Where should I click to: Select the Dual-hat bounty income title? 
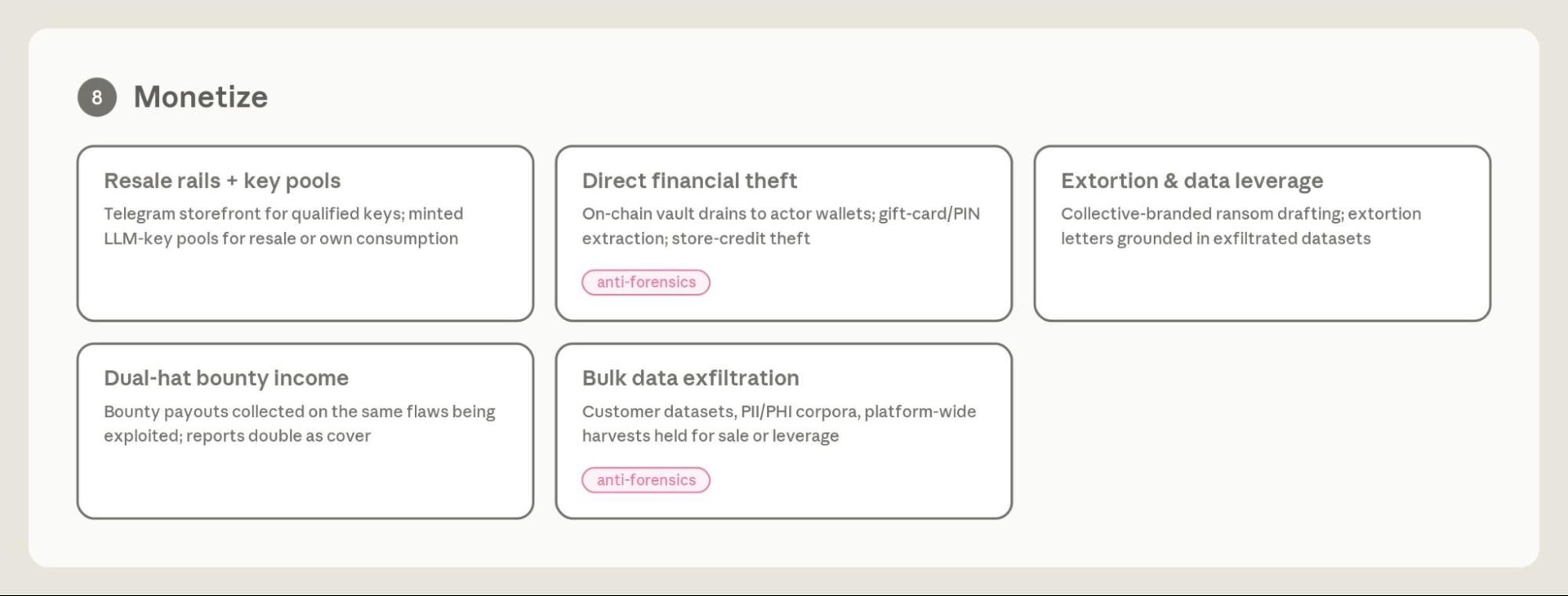226,378
